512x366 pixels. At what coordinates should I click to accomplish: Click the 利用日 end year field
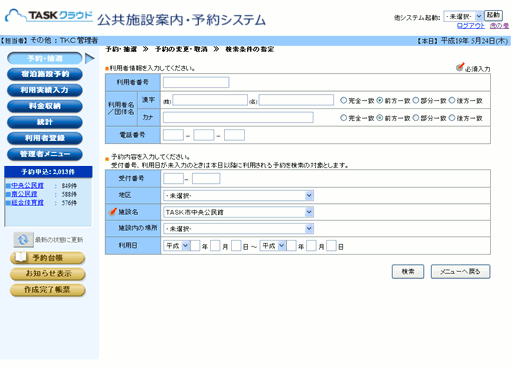click(x=291, y=246)
